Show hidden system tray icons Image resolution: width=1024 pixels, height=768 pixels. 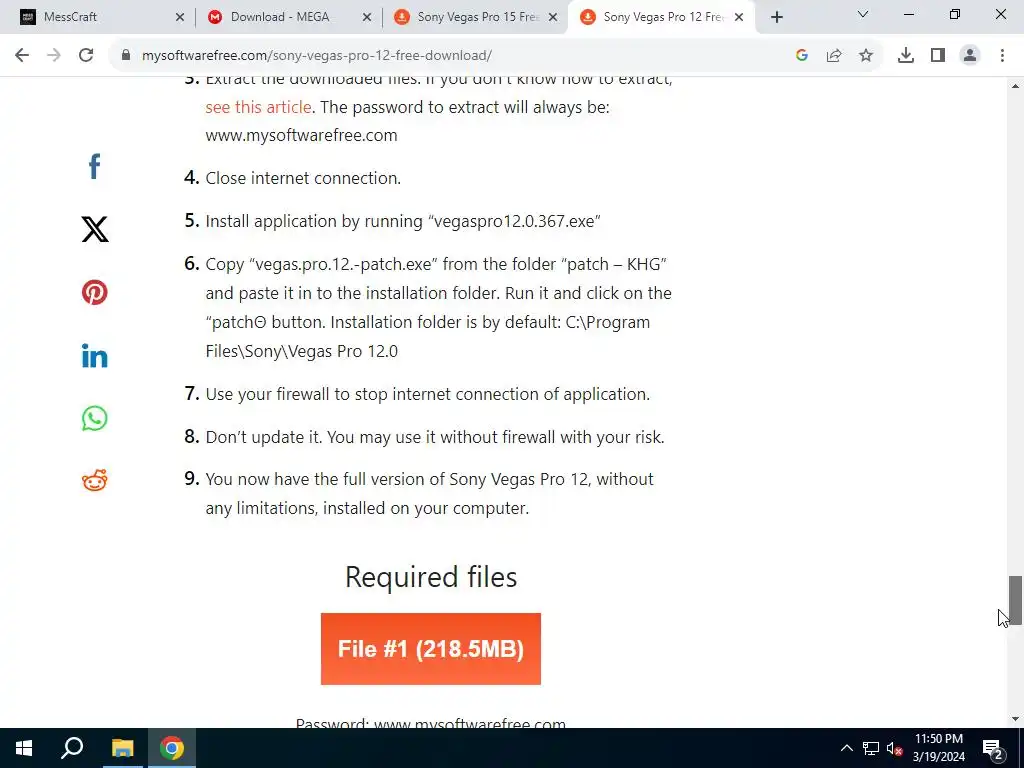(x=846, y=748)
